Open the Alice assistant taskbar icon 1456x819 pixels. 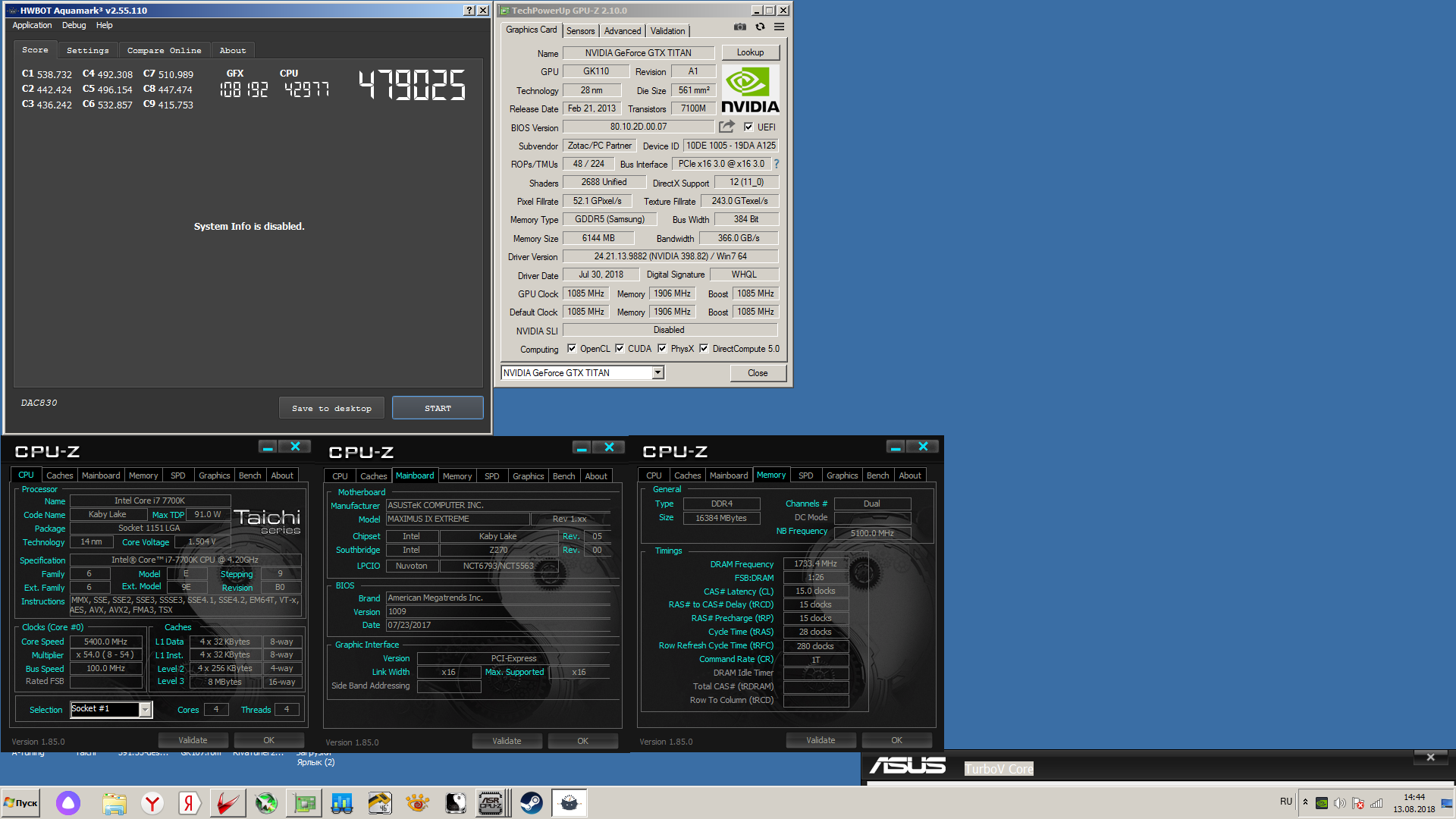(68, 803)
